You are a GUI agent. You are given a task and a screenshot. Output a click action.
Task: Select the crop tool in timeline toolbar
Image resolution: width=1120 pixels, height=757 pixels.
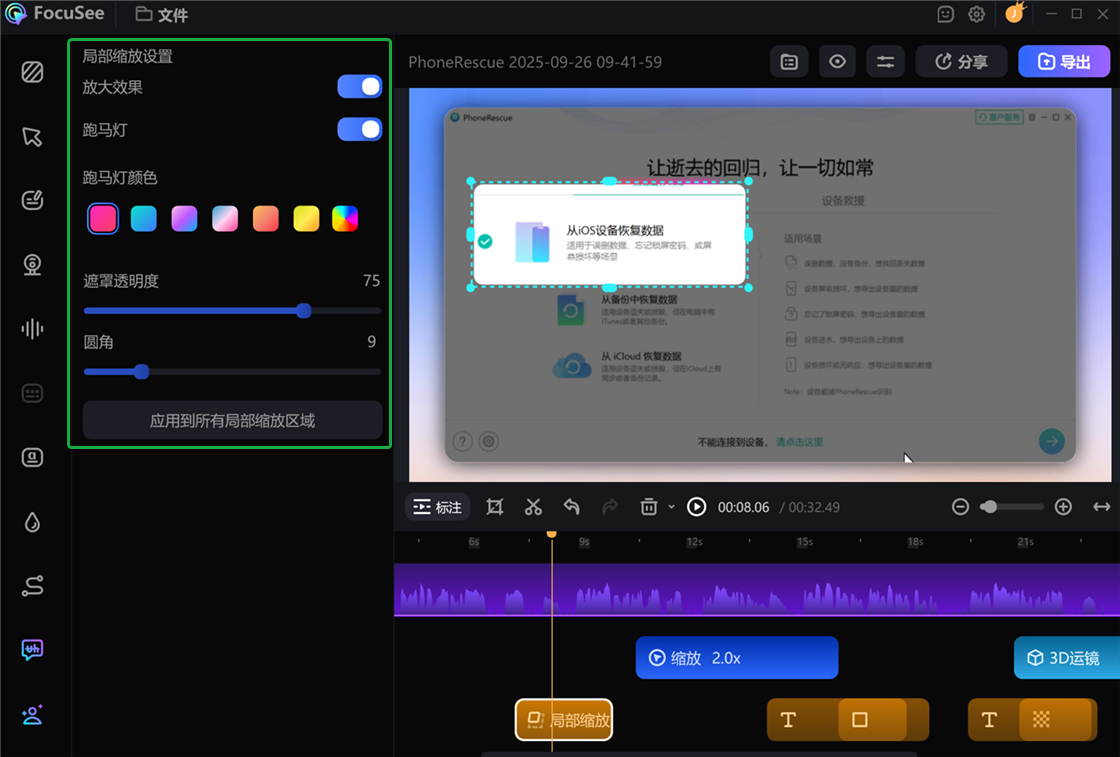pos(494,507)
